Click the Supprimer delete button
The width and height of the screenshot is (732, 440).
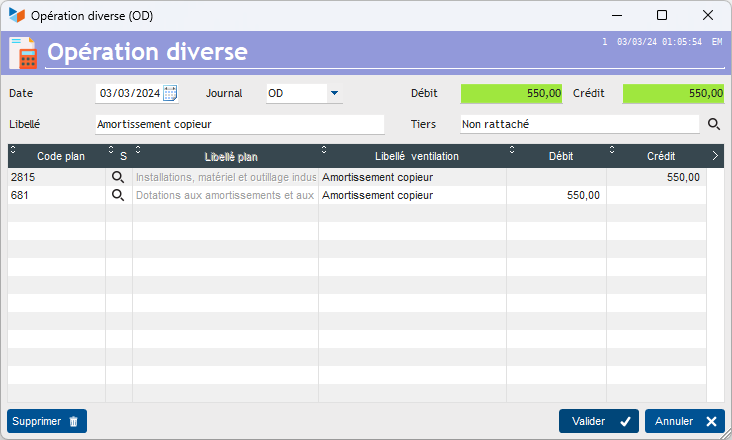pos(46,421)
